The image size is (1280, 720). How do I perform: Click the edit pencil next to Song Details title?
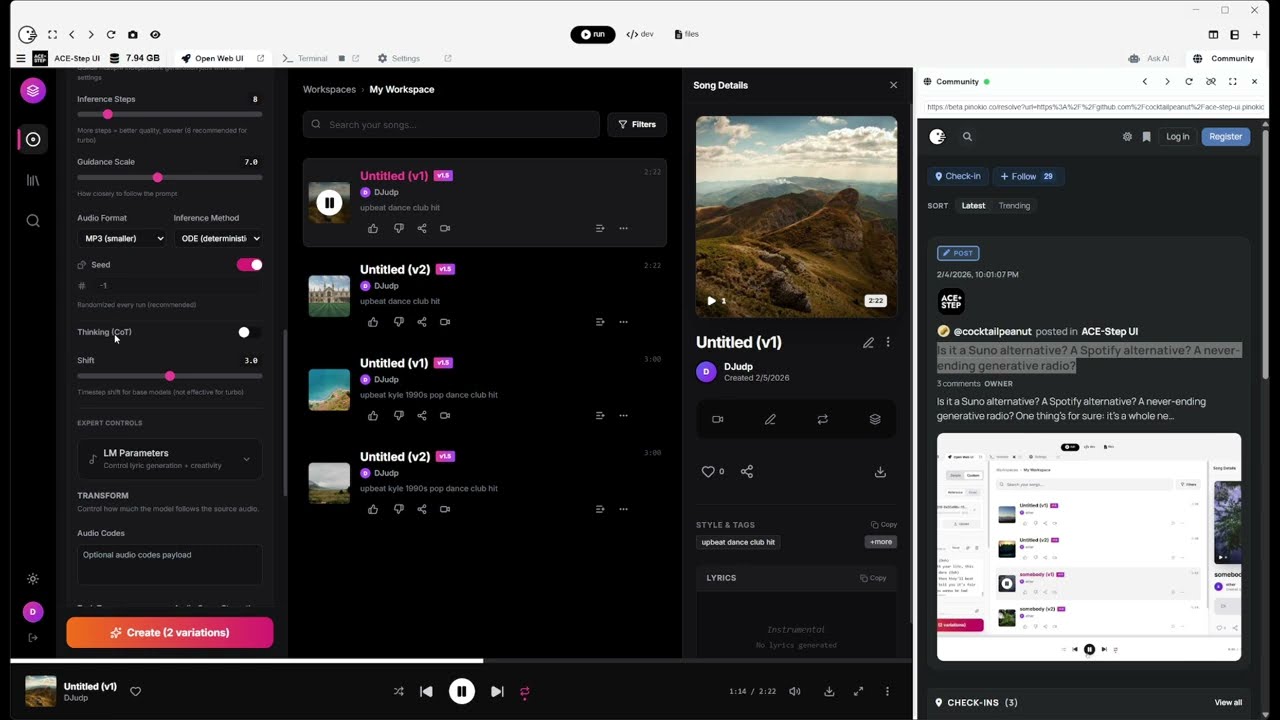[868, 342]
